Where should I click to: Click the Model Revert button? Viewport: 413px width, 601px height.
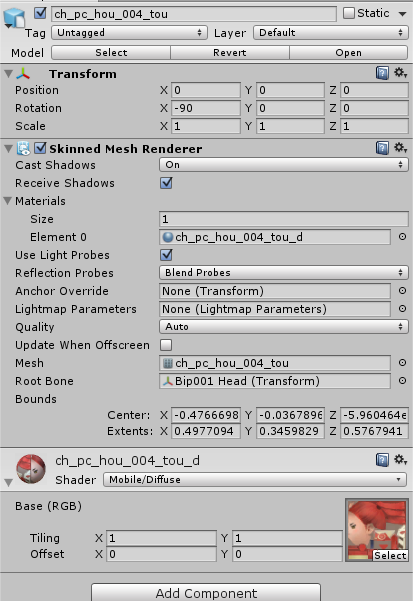coord(230,53)
